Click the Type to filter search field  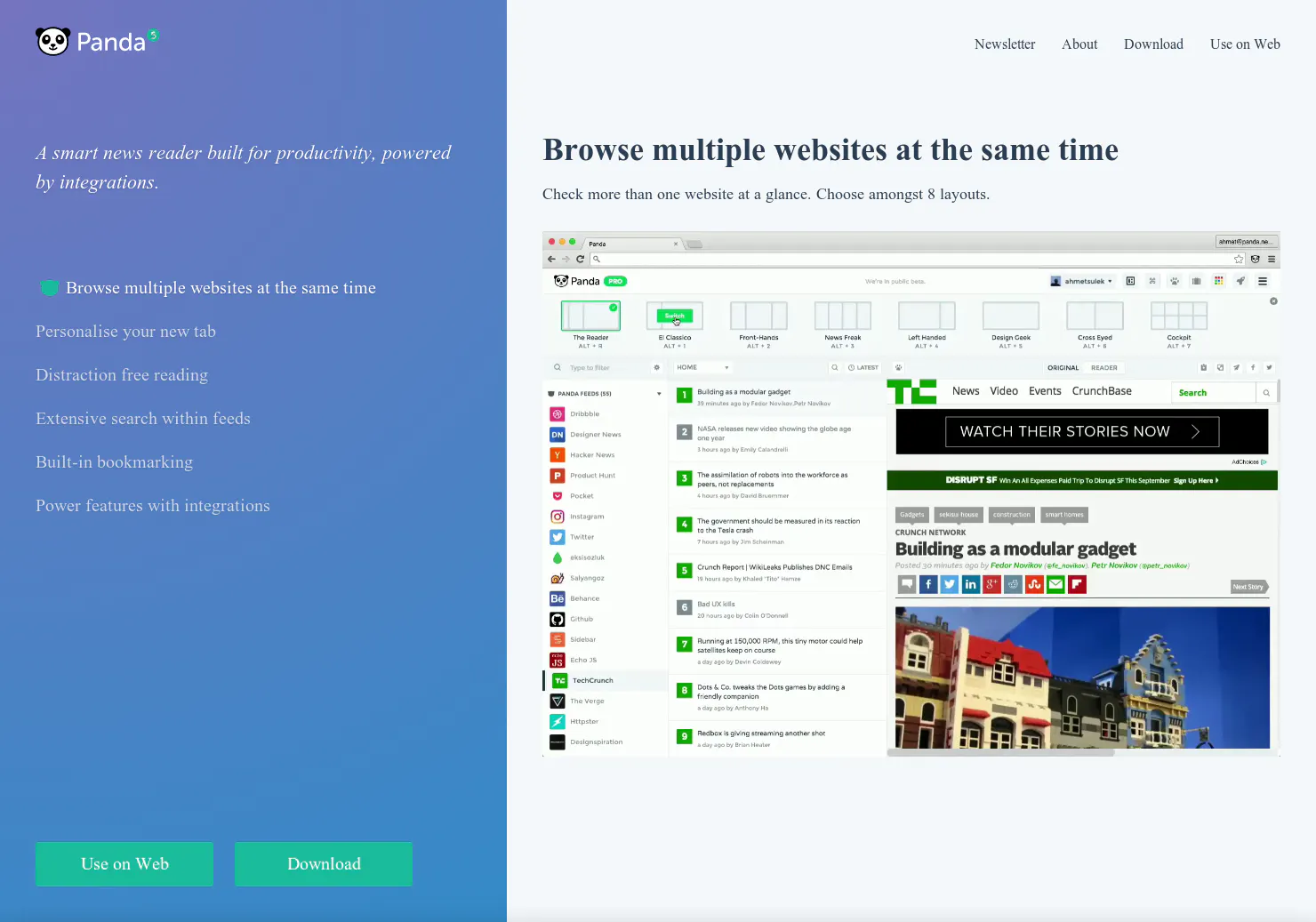click(605, 367)
